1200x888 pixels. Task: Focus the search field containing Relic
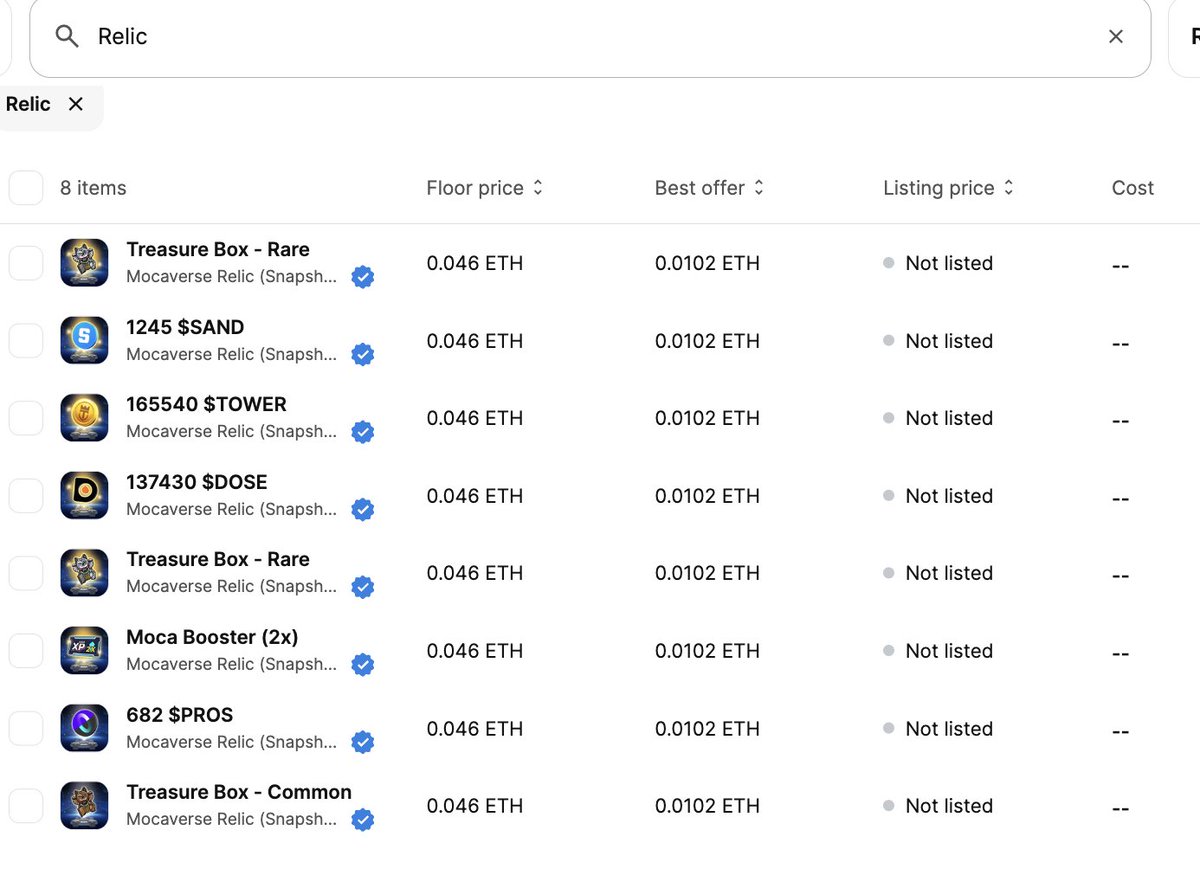tap(590, 37)
